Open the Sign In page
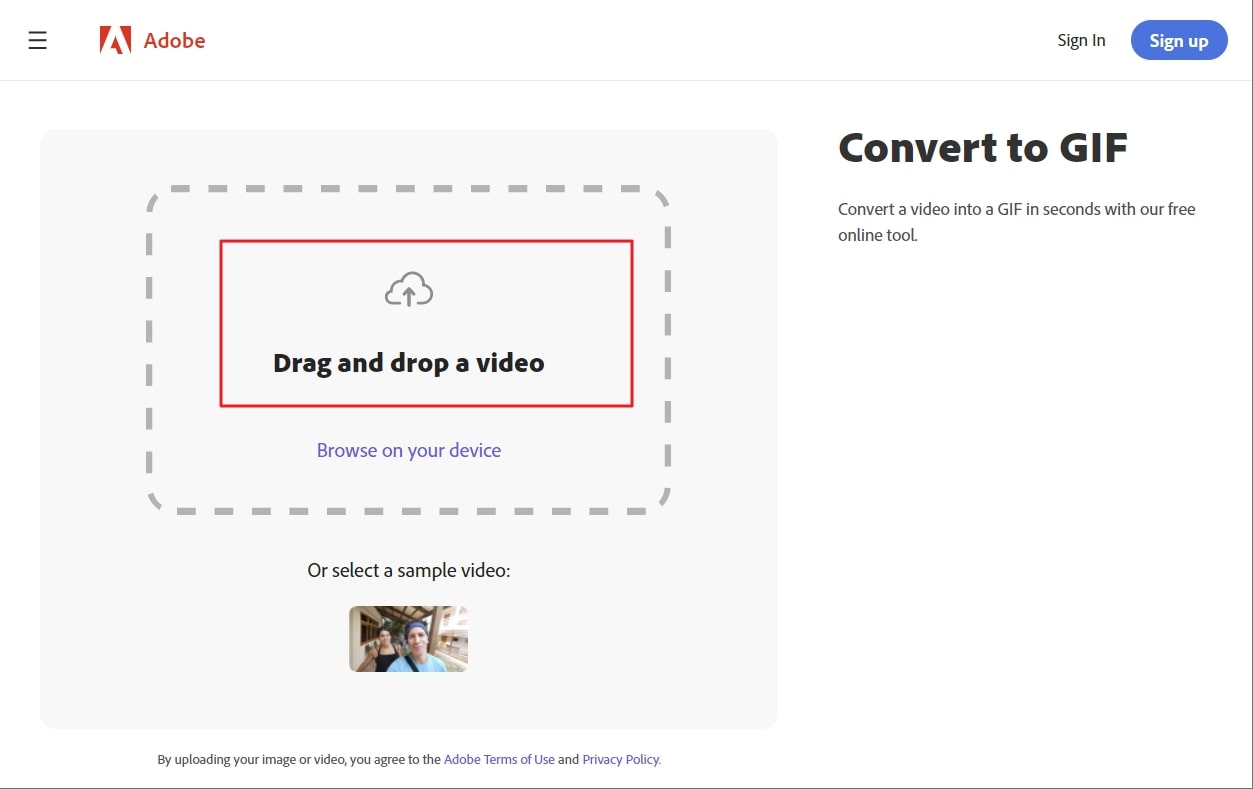 point(1081,41)
